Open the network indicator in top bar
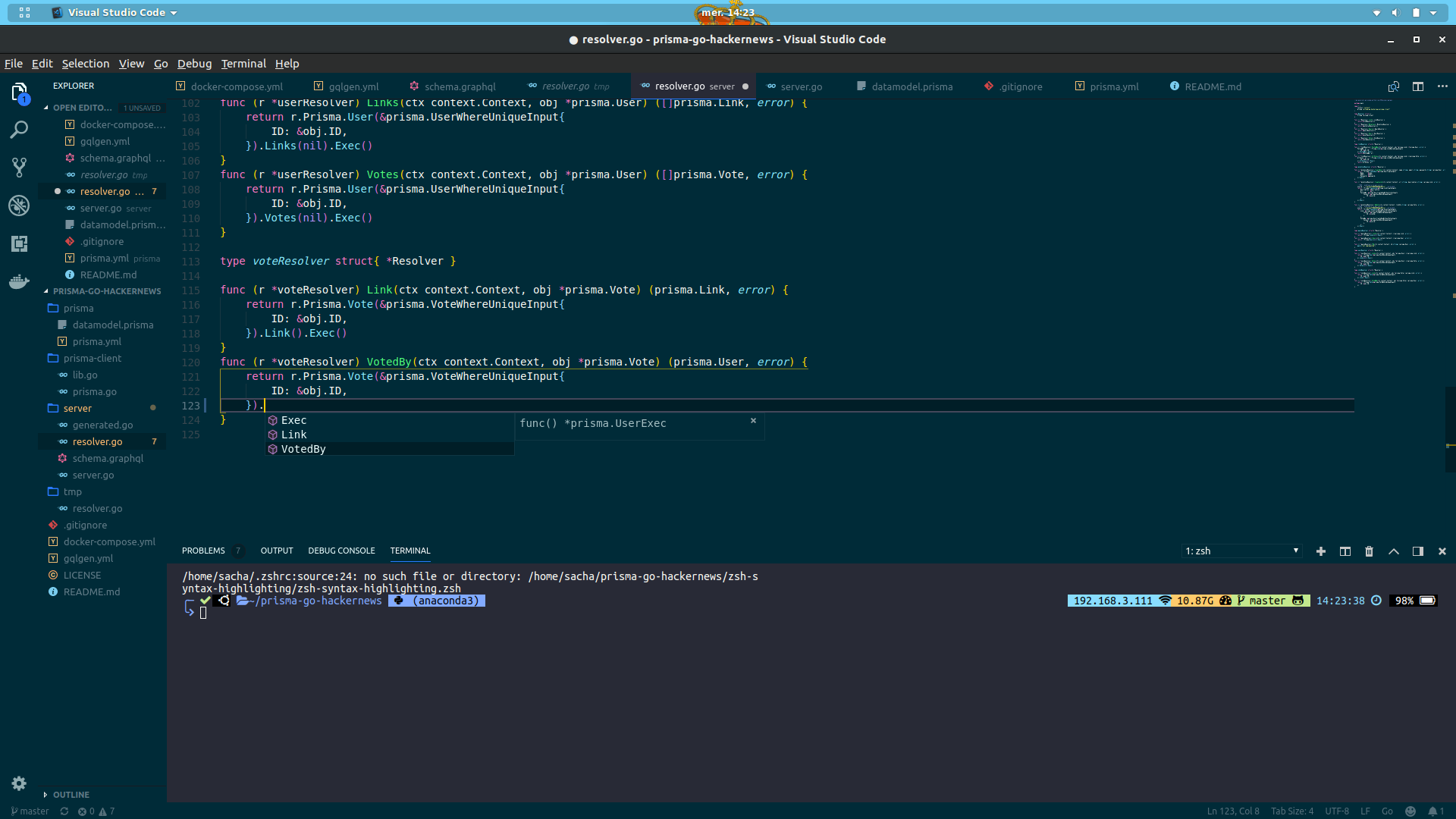This screenshot has width=1456, height=819. (1376, 13)
